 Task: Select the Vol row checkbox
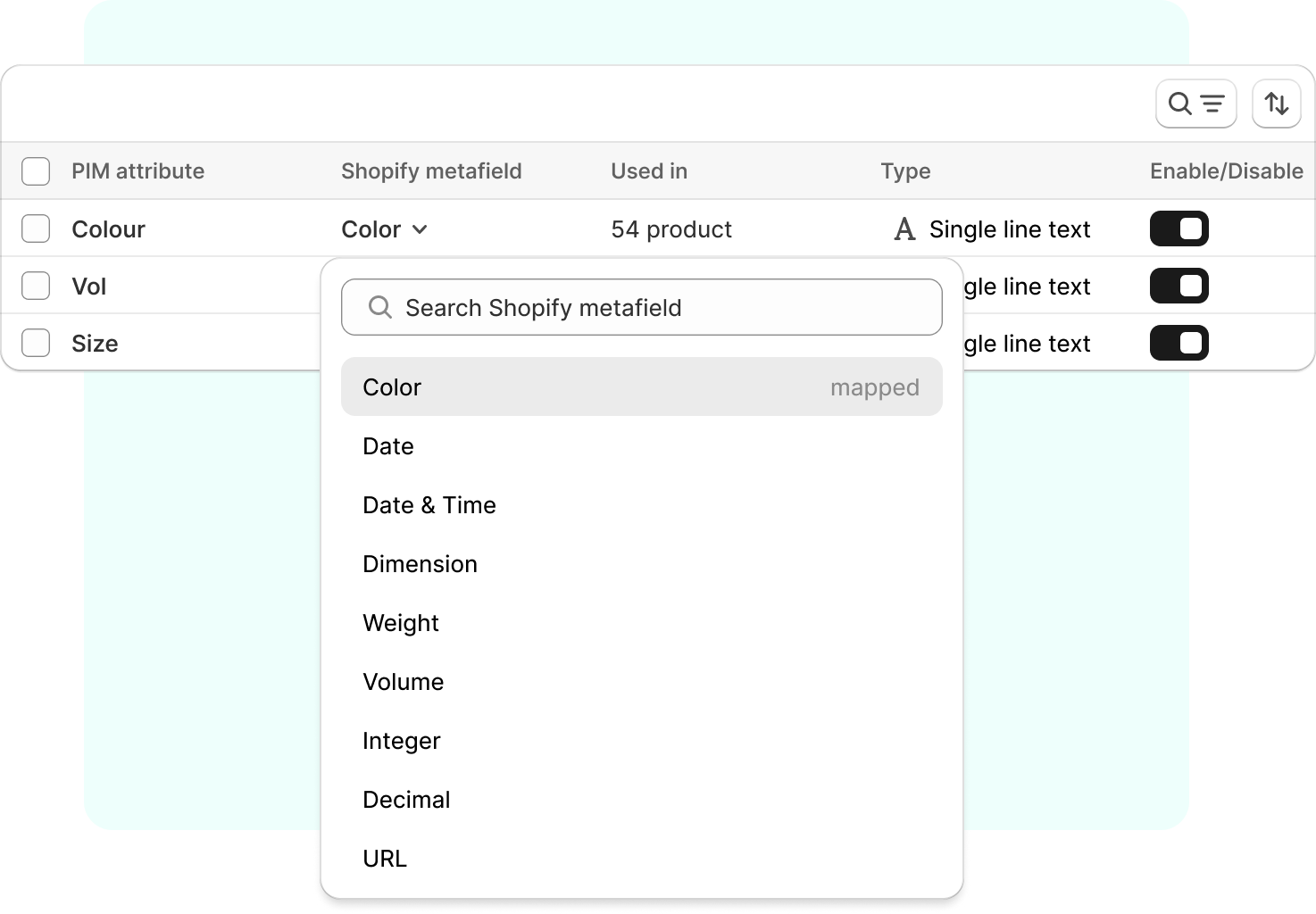tap(36, 287)
